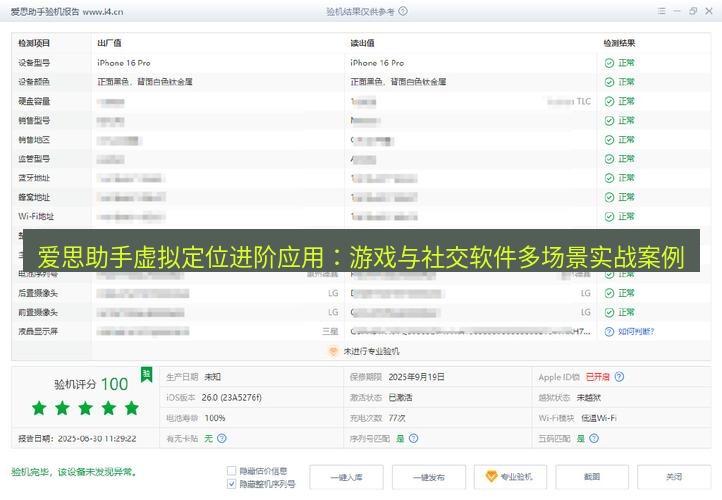Select iPhone 16 Pro in 出厂值 column
Viewport: 722px width, 500px height.
(x=123, y=63)
